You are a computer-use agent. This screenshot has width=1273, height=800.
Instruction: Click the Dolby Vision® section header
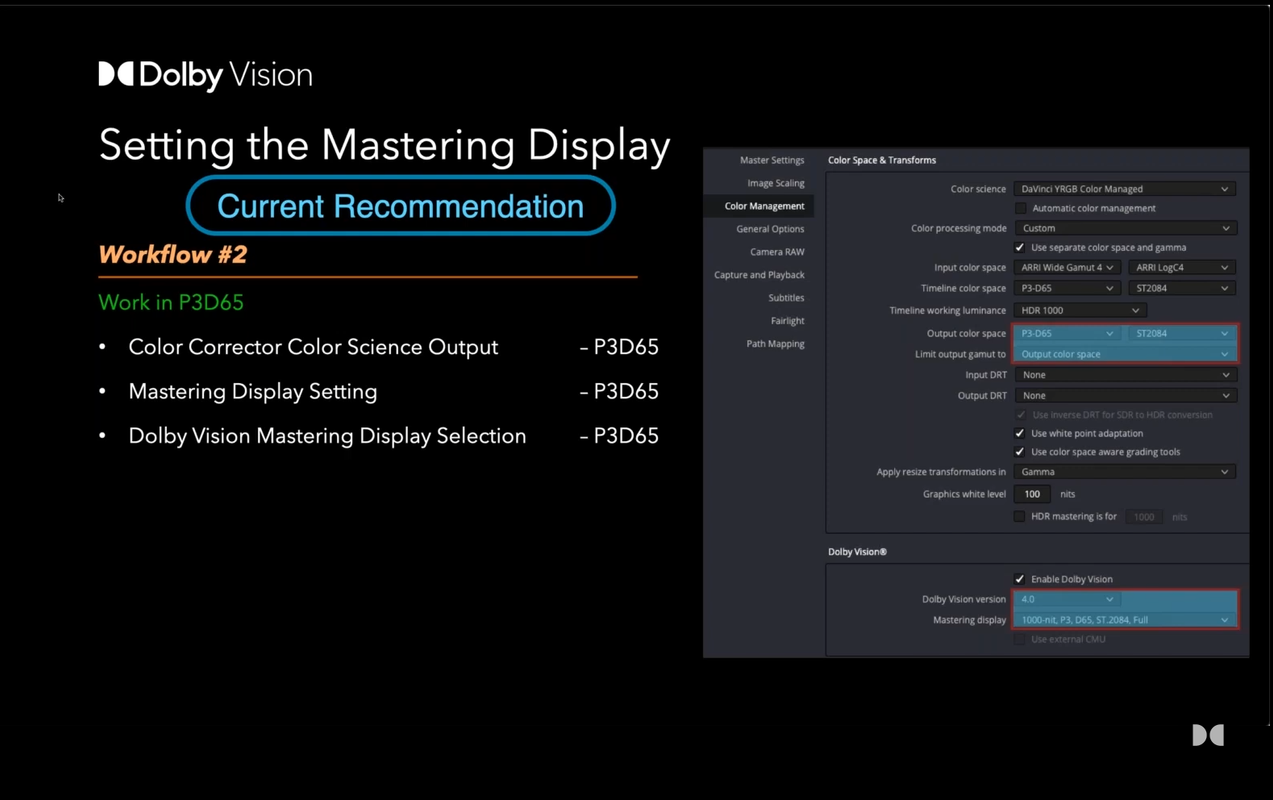[857, 552]
